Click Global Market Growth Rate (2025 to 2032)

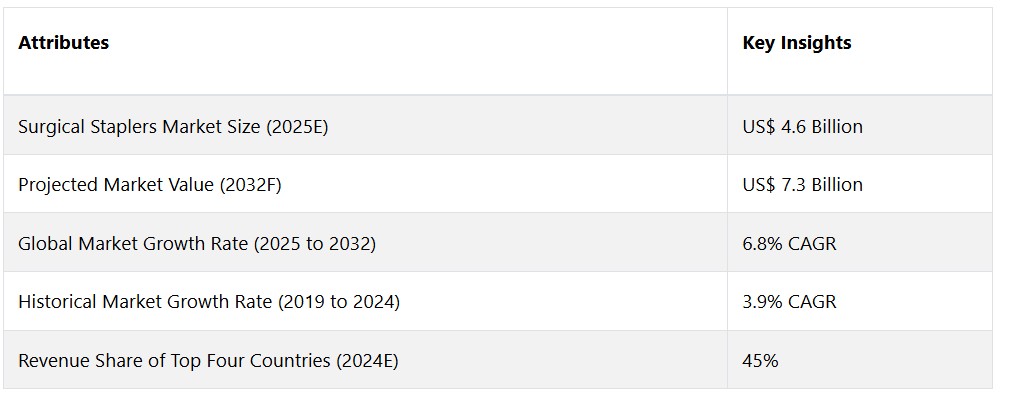click(x=197, y=244)
